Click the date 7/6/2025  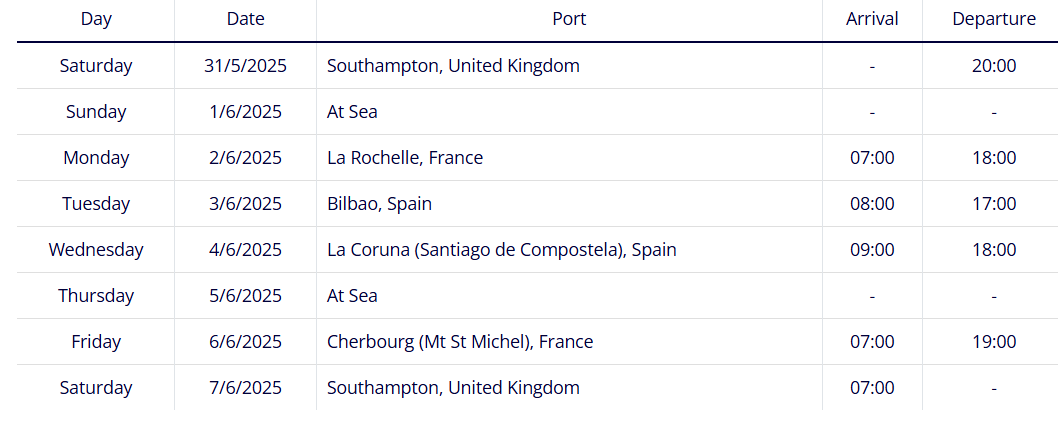click(246, 388)
